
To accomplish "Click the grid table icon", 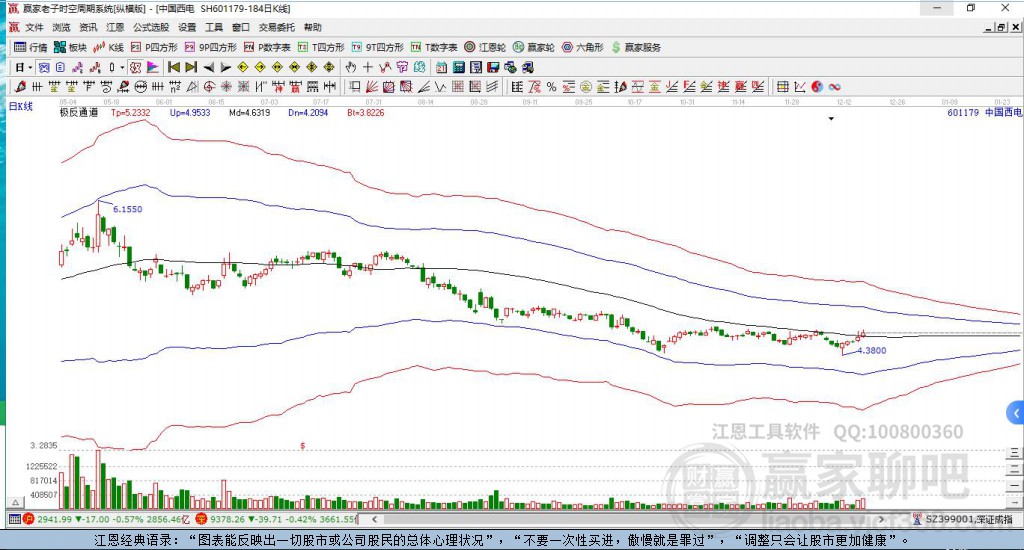I will click(x=782, y=86).
